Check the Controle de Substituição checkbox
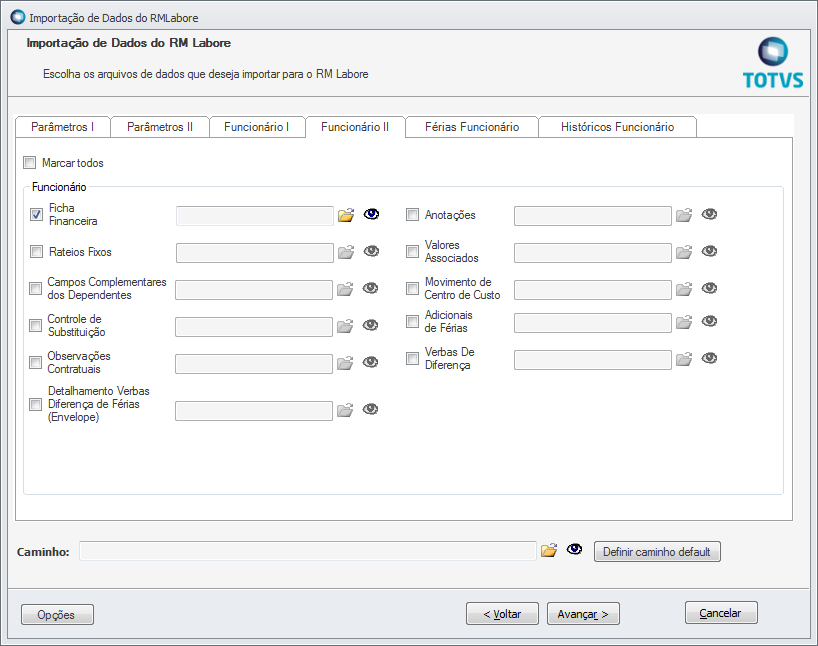This screenshot has width=818, height=646. point(35,326)
